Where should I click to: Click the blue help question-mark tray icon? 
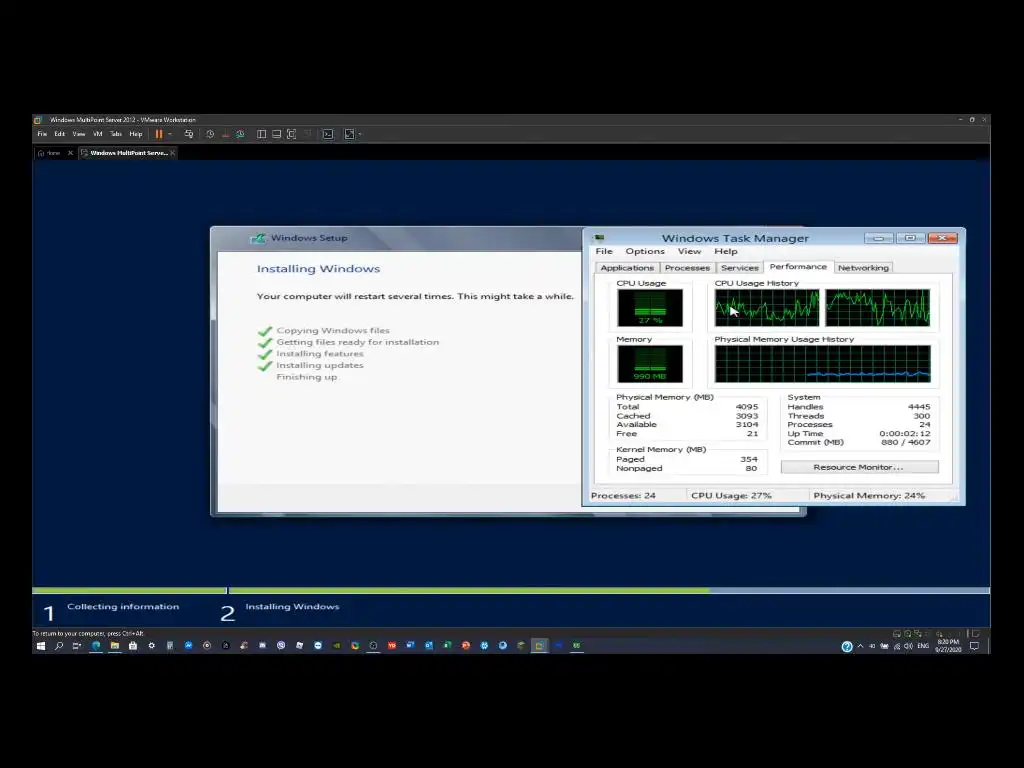coord(847,647)
